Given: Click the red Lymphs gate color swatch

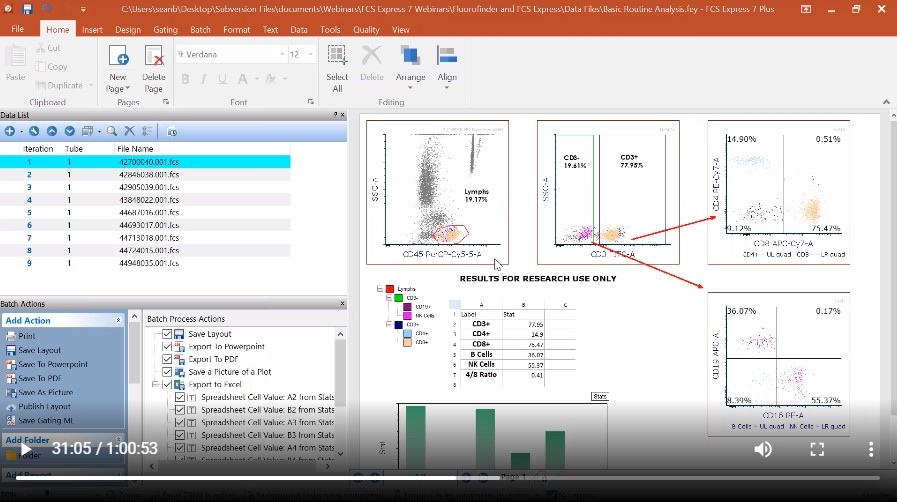Looking at the screenshot, I should 390,289.
